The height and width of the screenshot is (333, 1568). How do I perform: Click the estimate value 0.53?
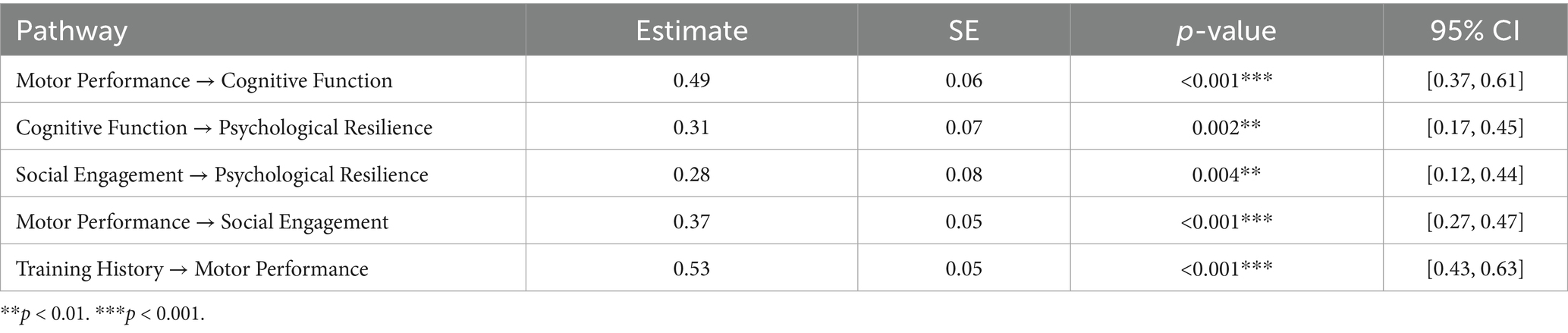coord(691,269)
